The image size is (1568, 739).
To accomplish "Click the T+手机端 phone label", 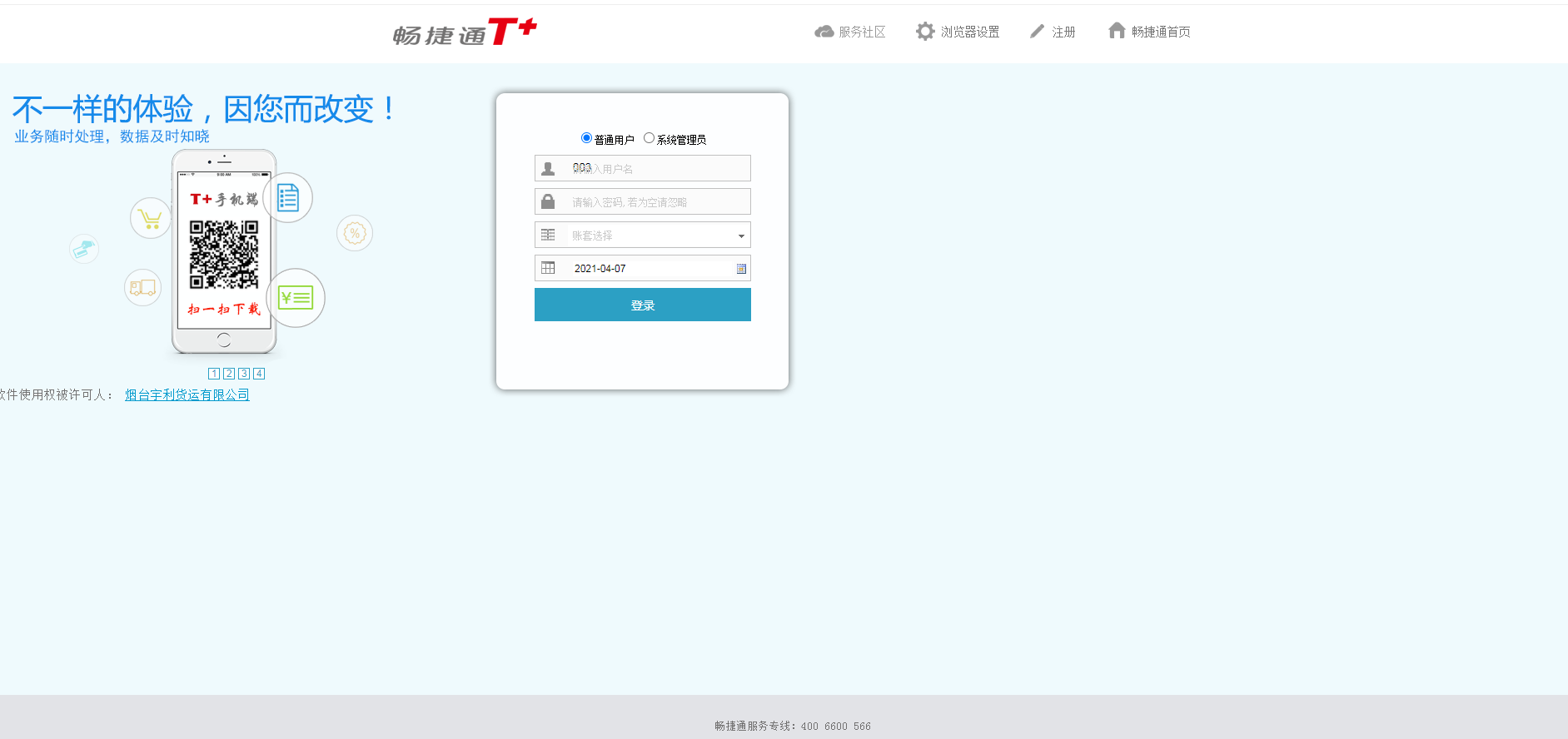I will (x=224, y=199).
